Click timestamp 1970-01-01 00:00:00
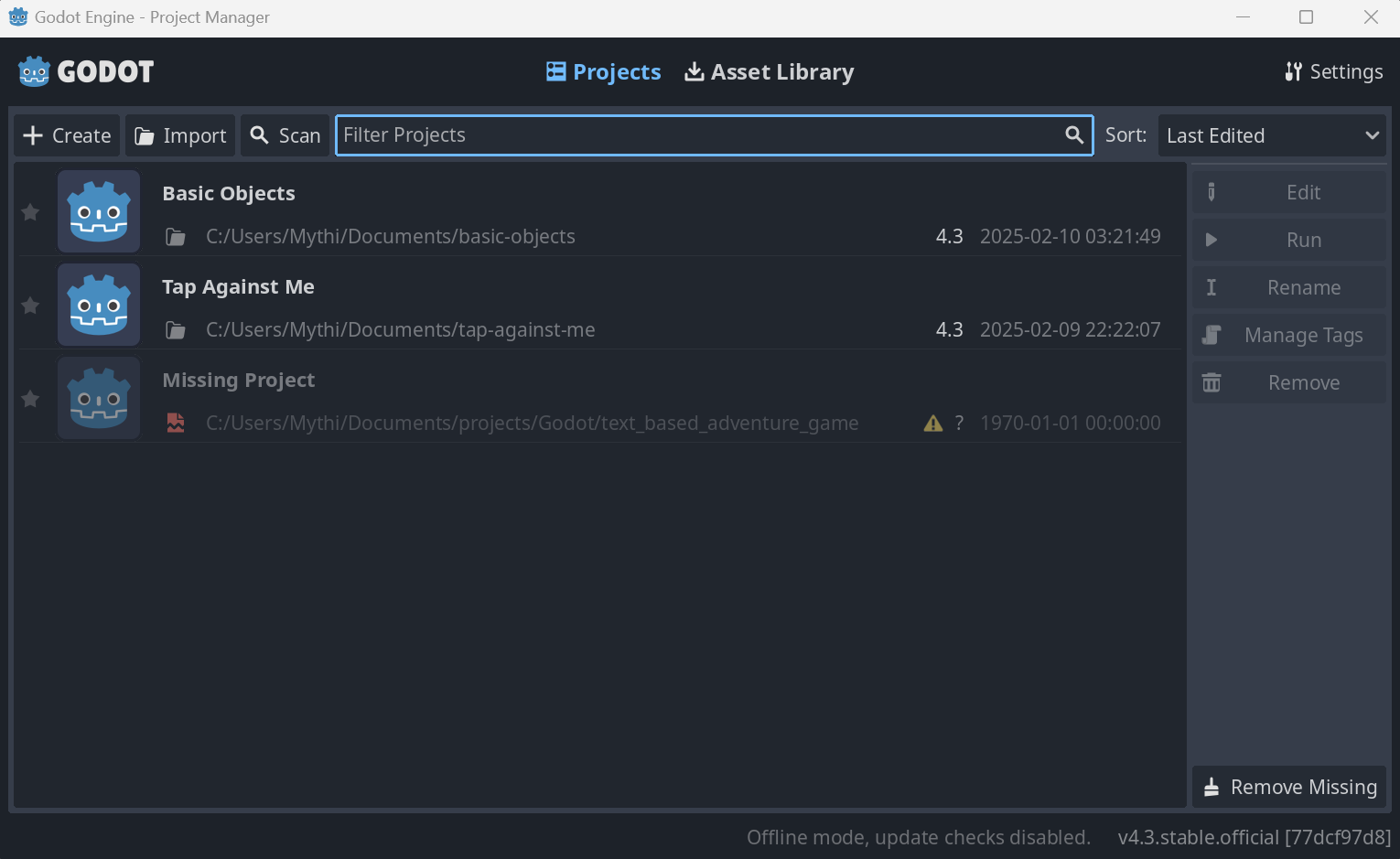 tap(1071, 424)
